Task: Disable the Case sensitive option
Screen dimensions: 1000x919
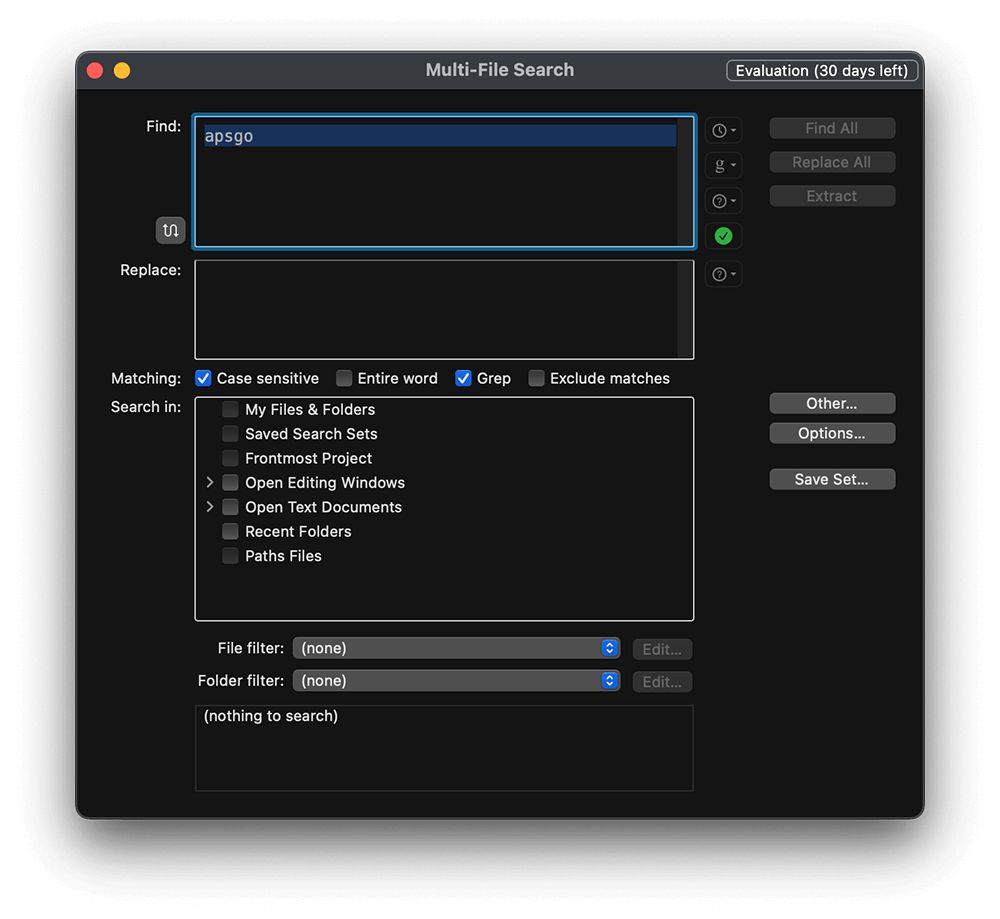Action: click(204, 378)
